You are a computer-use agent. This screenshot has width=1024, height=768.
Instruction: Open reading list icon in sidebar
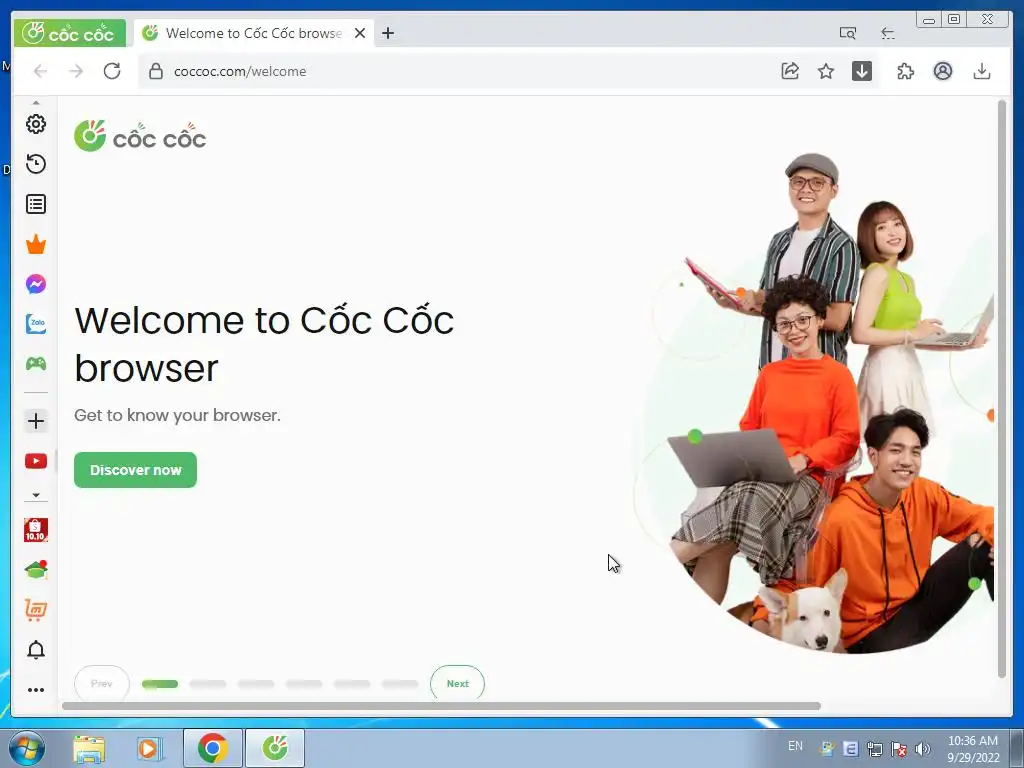(36, 204)
